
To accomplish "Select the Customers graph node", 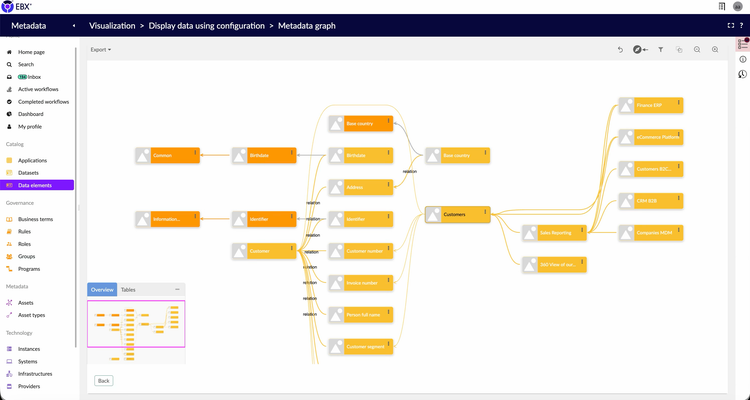I will click(458, 215).
